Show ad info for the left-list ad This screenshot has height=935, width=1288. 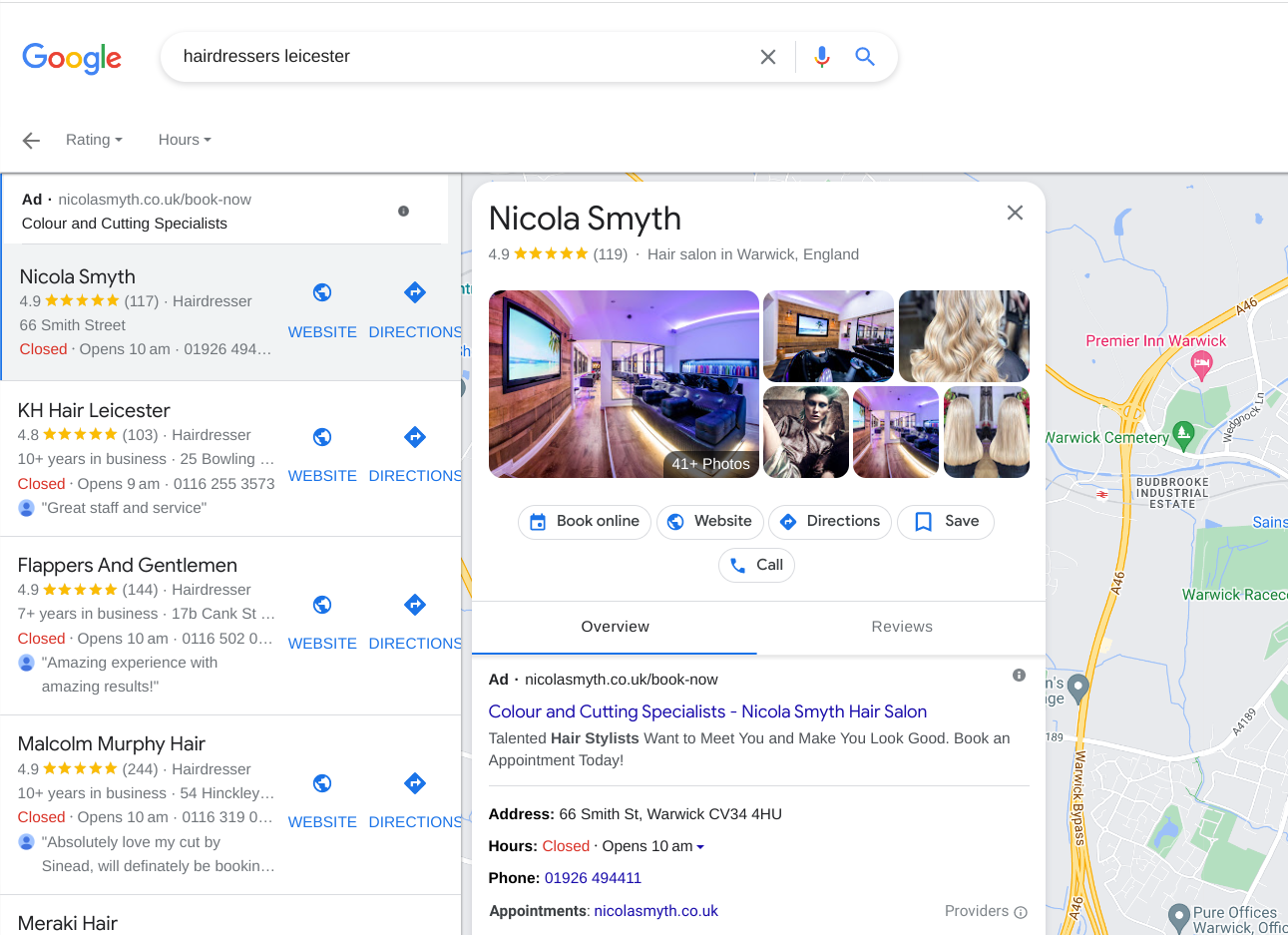[x=403, y=212]
